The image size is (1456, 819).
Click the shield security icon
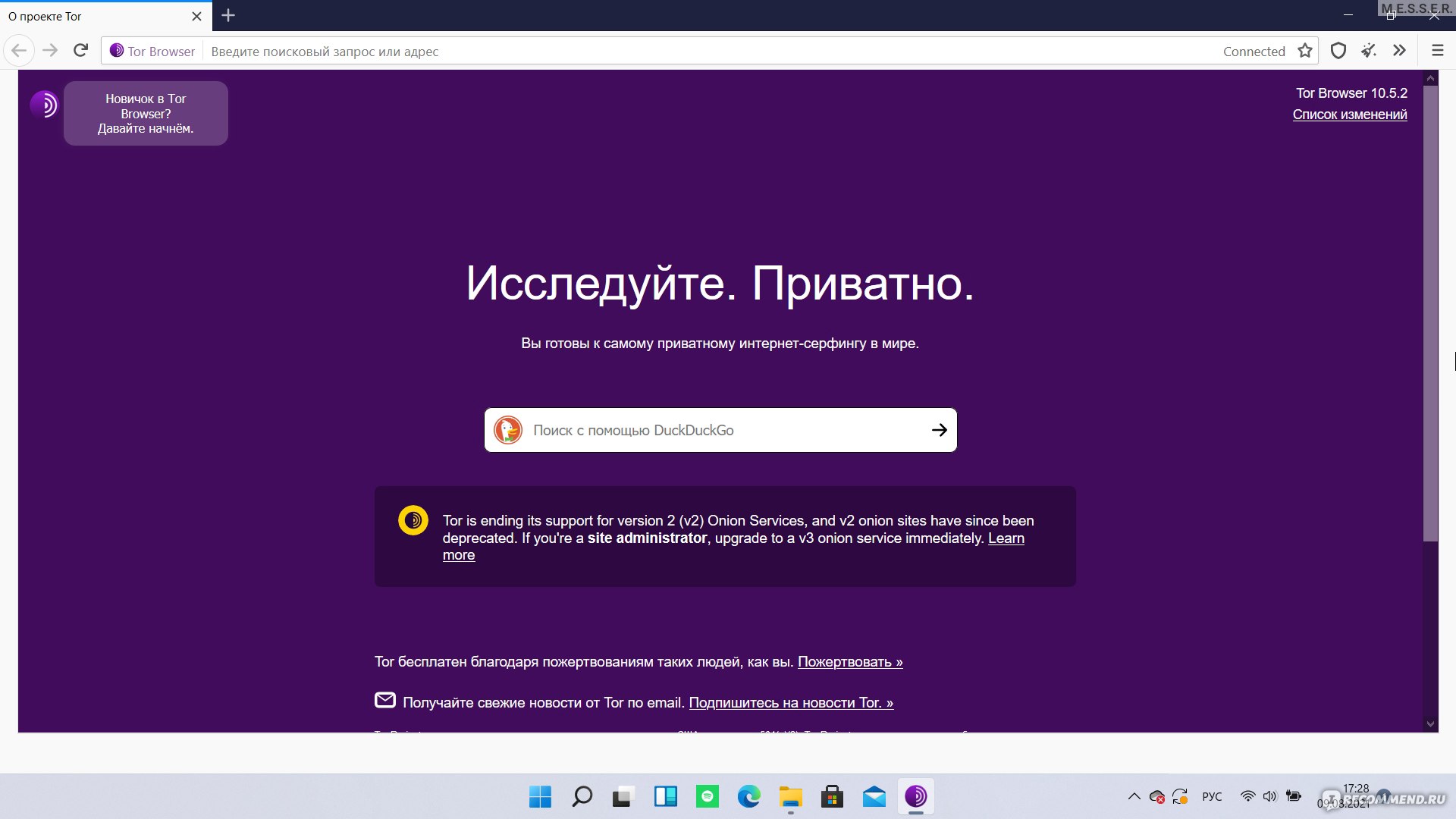pos(1338,50)
